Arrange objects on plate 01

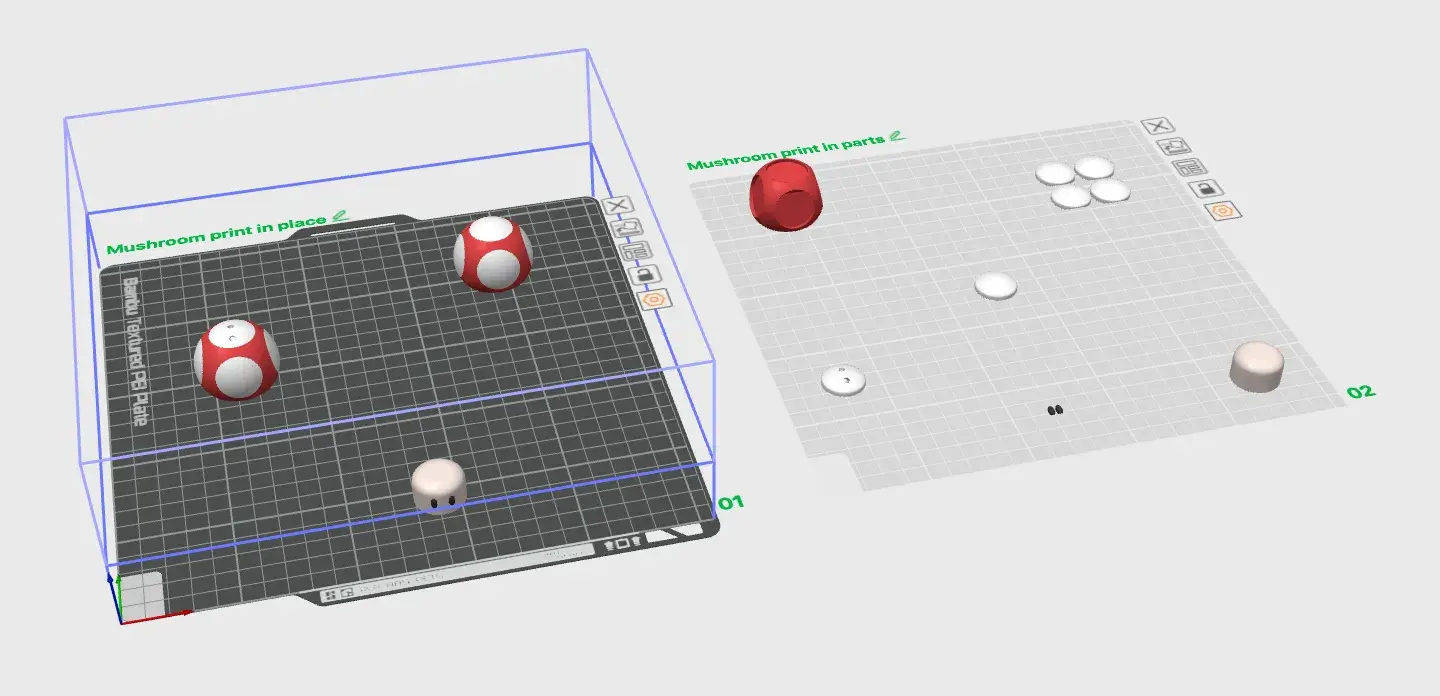pyautogui.click(x=636, y=251)
